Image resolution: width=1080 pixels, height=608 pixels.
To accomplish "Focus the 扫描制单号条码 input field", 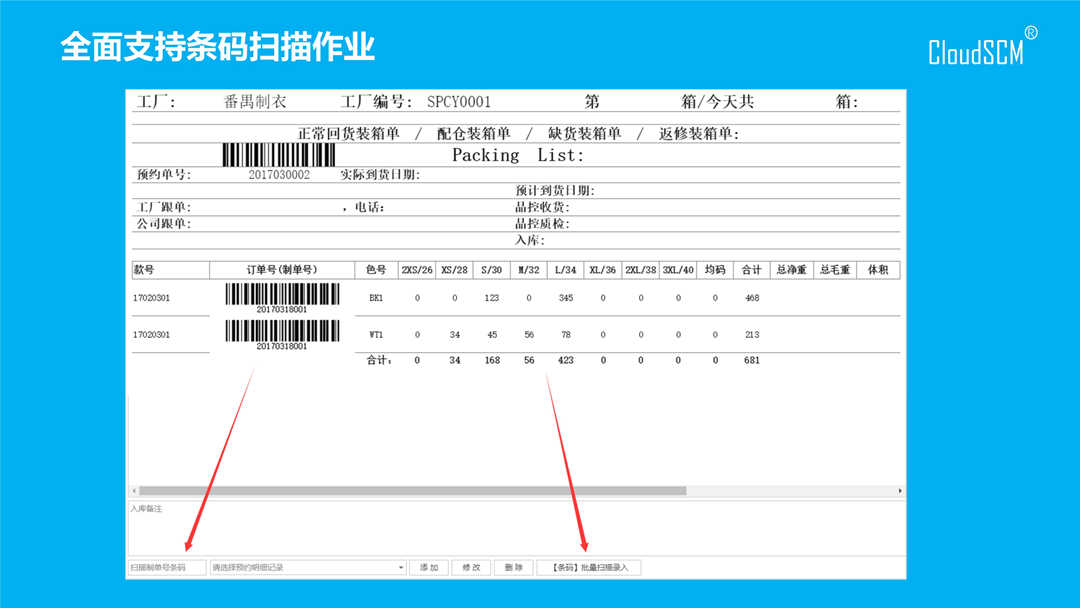I will 166,567.
